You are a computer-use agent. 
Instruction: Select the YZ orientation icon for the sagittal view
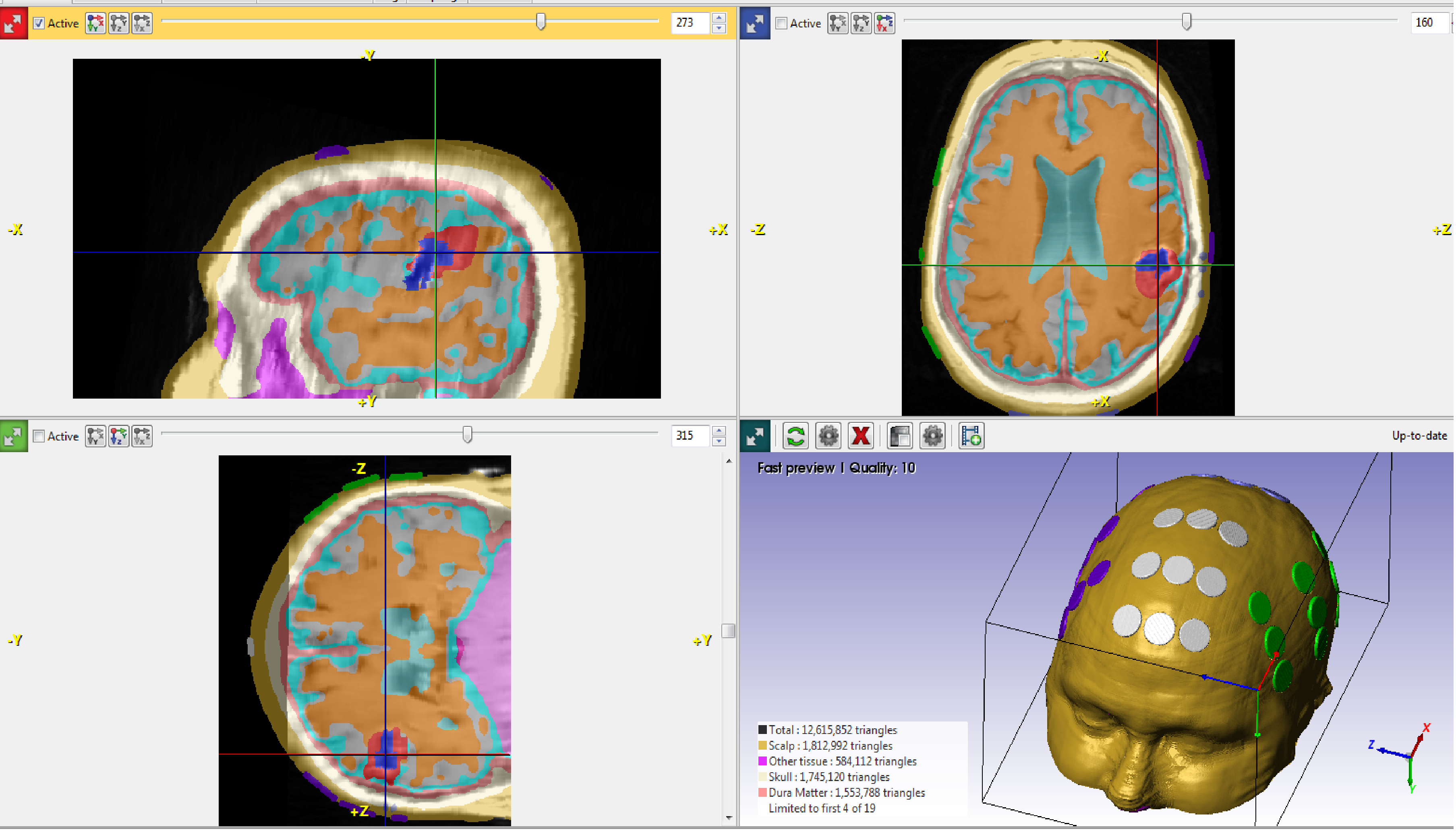(118, 23)
